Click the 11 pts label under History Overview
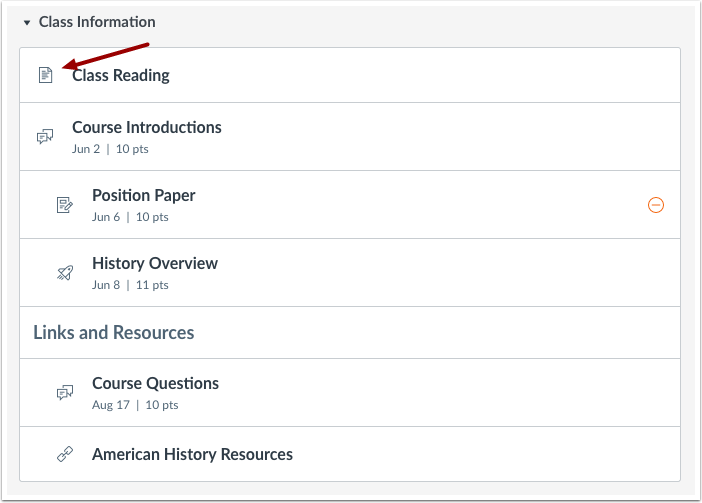This screenshot has height=503, width=702. point(152,285)
